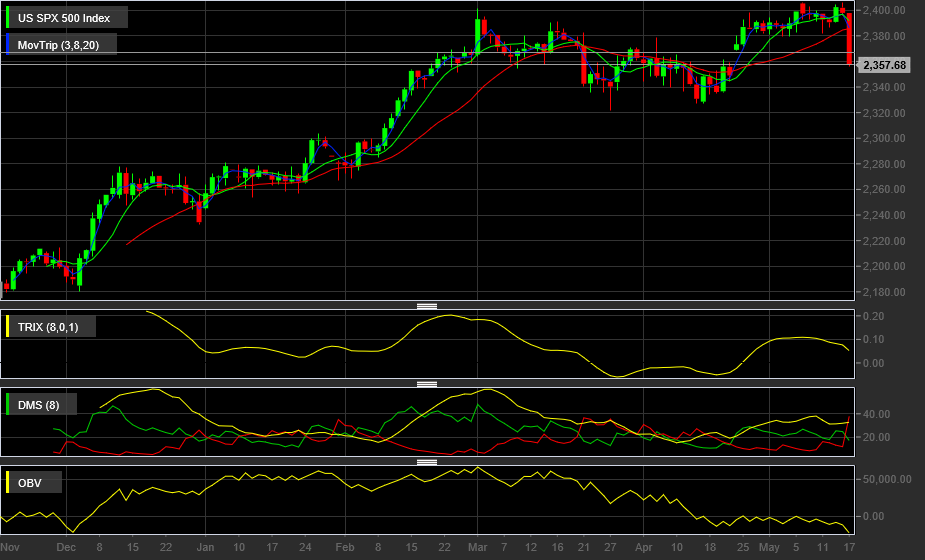The image size is (925, 560).
Task: Click the 2,200.00 price axis label
Action: click(x=884, y=266)
